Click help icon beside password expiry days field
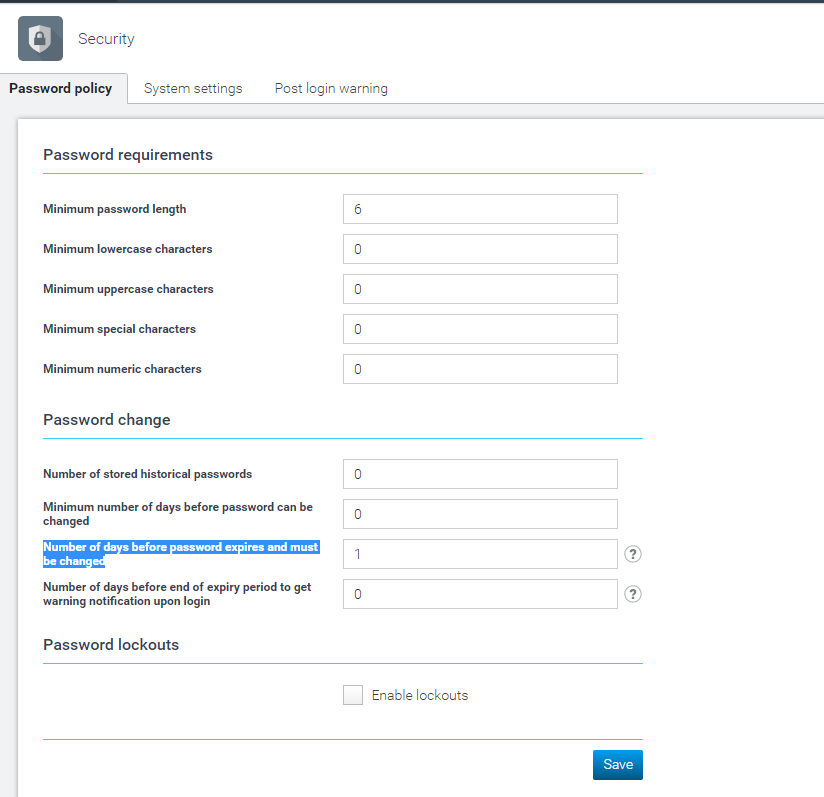This screenshot has height=797, width=824. click(x=632, y=554)
